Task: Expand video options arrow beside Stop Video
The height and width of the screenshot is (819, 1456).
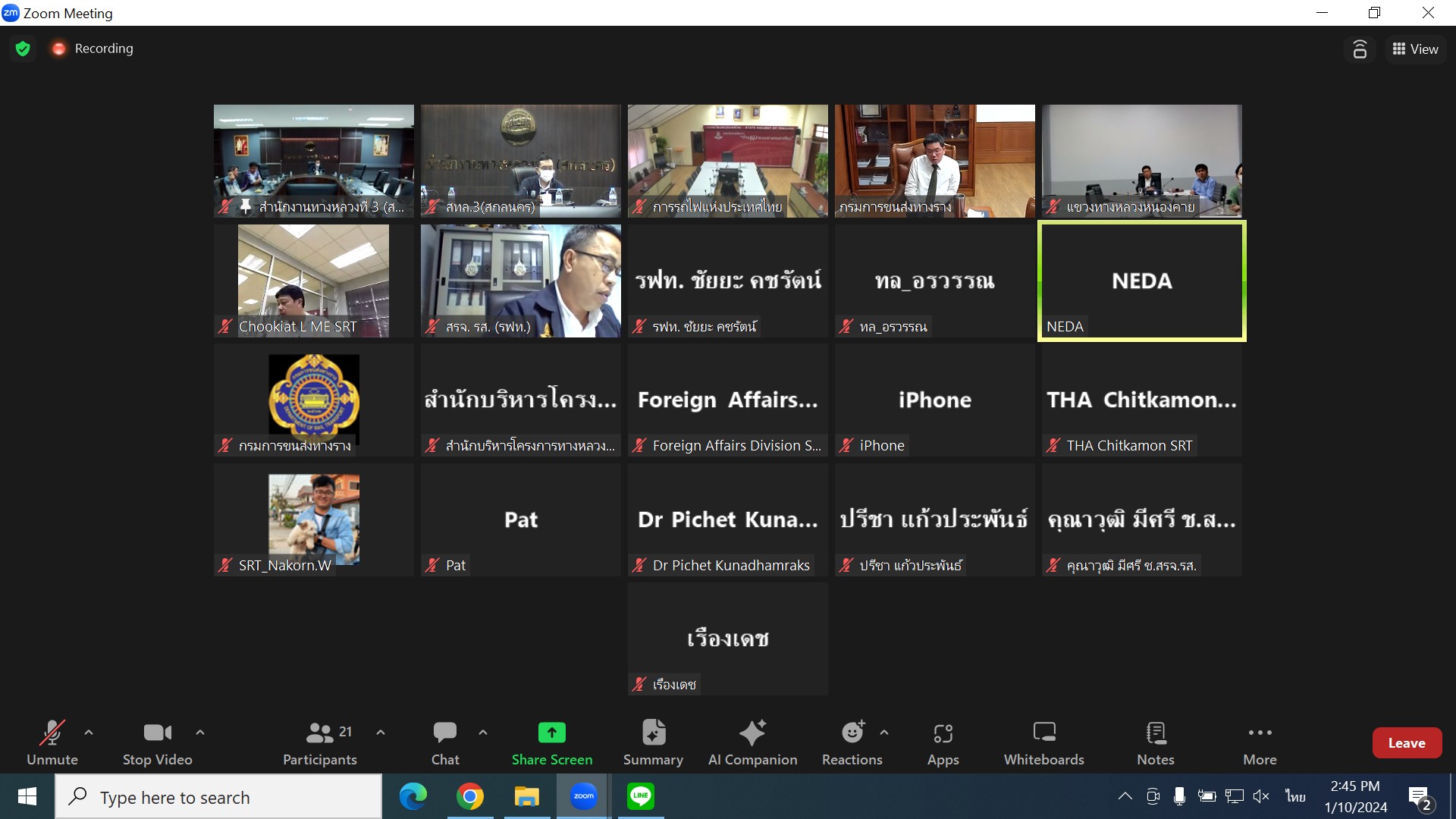Action: point(200,733)
